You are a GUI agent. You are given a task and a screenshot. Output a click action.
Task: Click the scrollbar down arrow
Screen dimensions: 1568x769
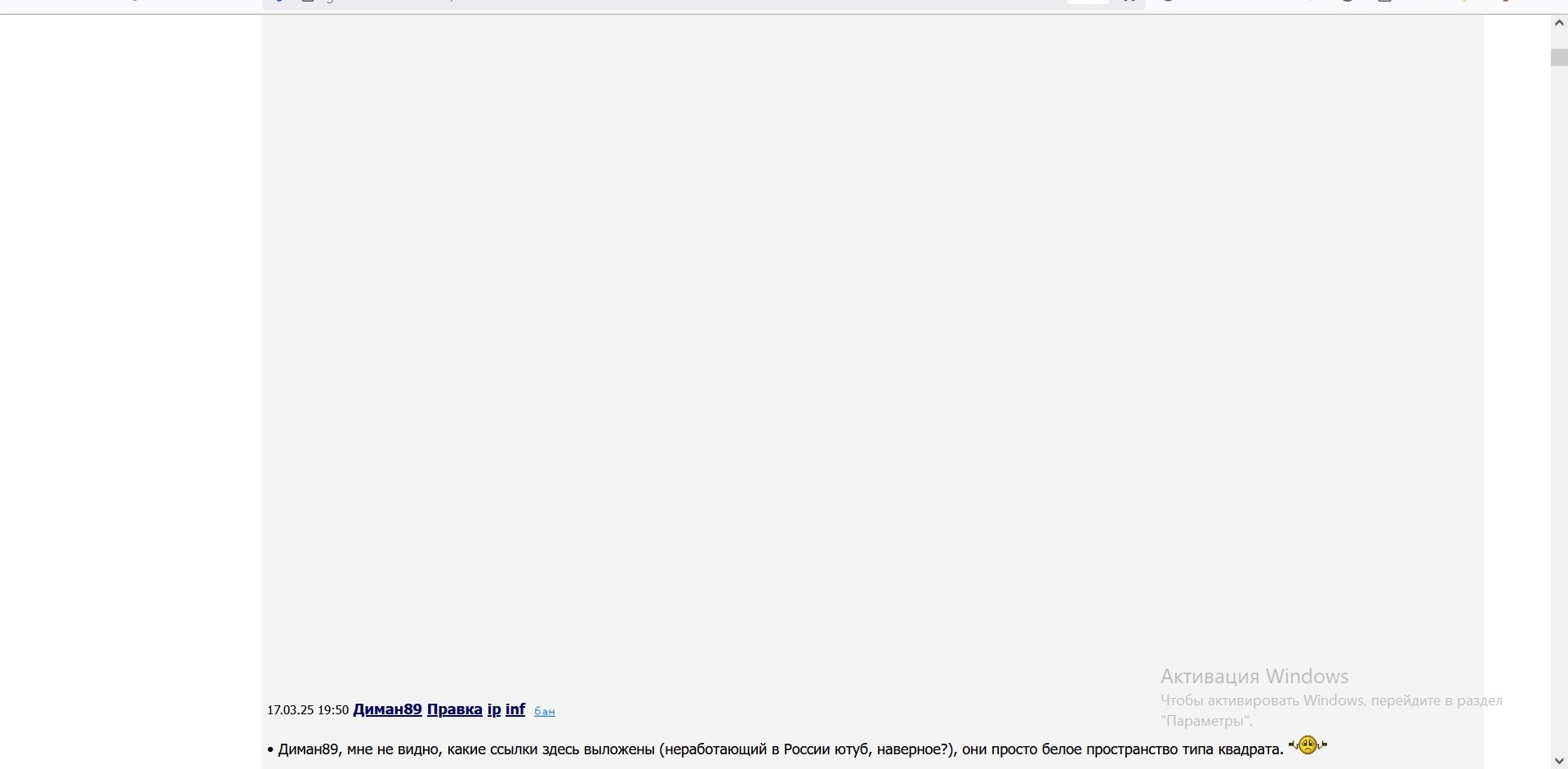click(x=1559, y=760)
